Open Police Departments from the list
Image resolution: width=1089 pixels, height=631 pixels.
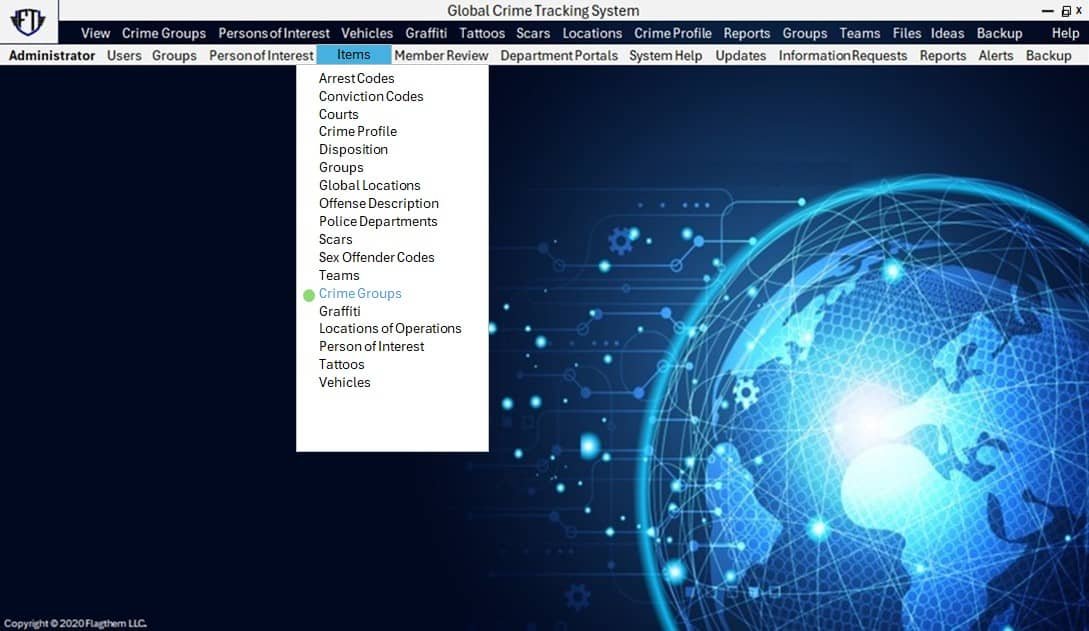coord(378,221)
